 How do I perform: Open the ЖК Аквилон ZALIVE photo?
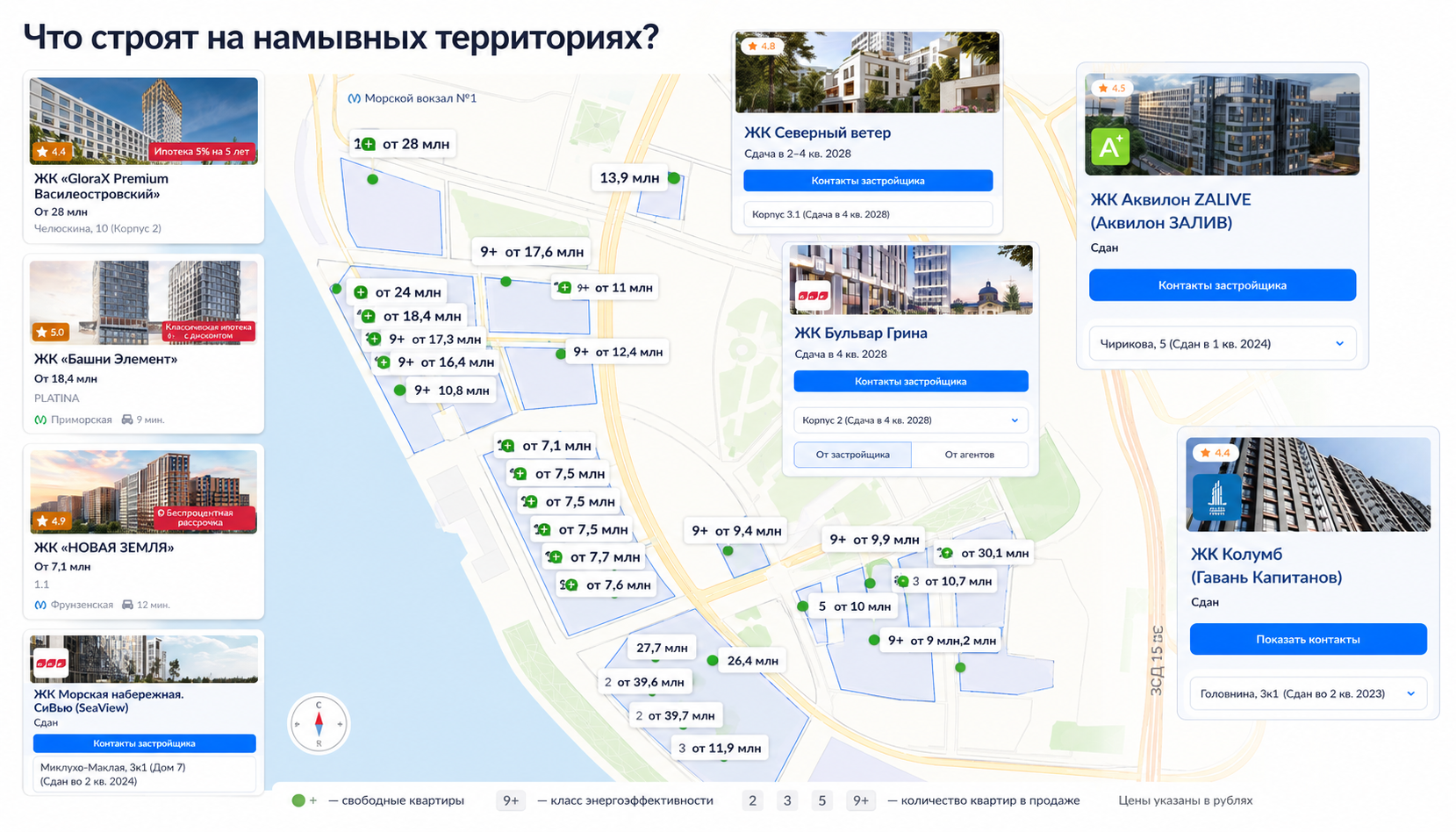1223,125
